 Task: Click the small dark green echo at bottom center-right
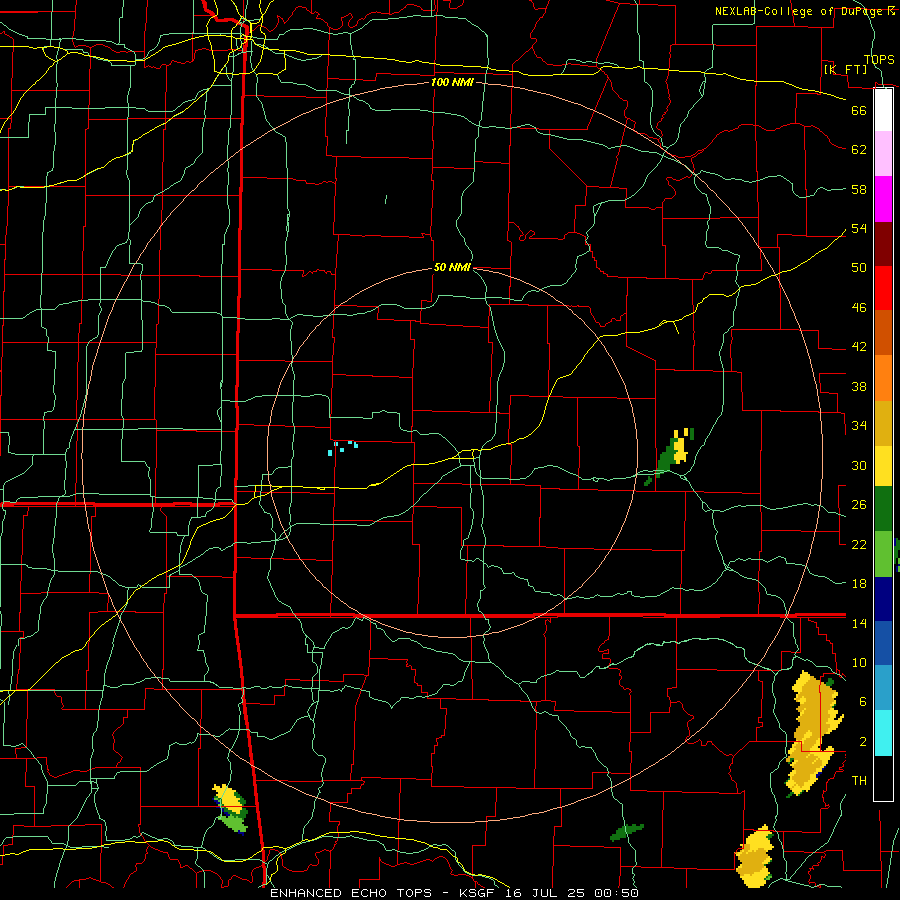click(x=626, y=832)
